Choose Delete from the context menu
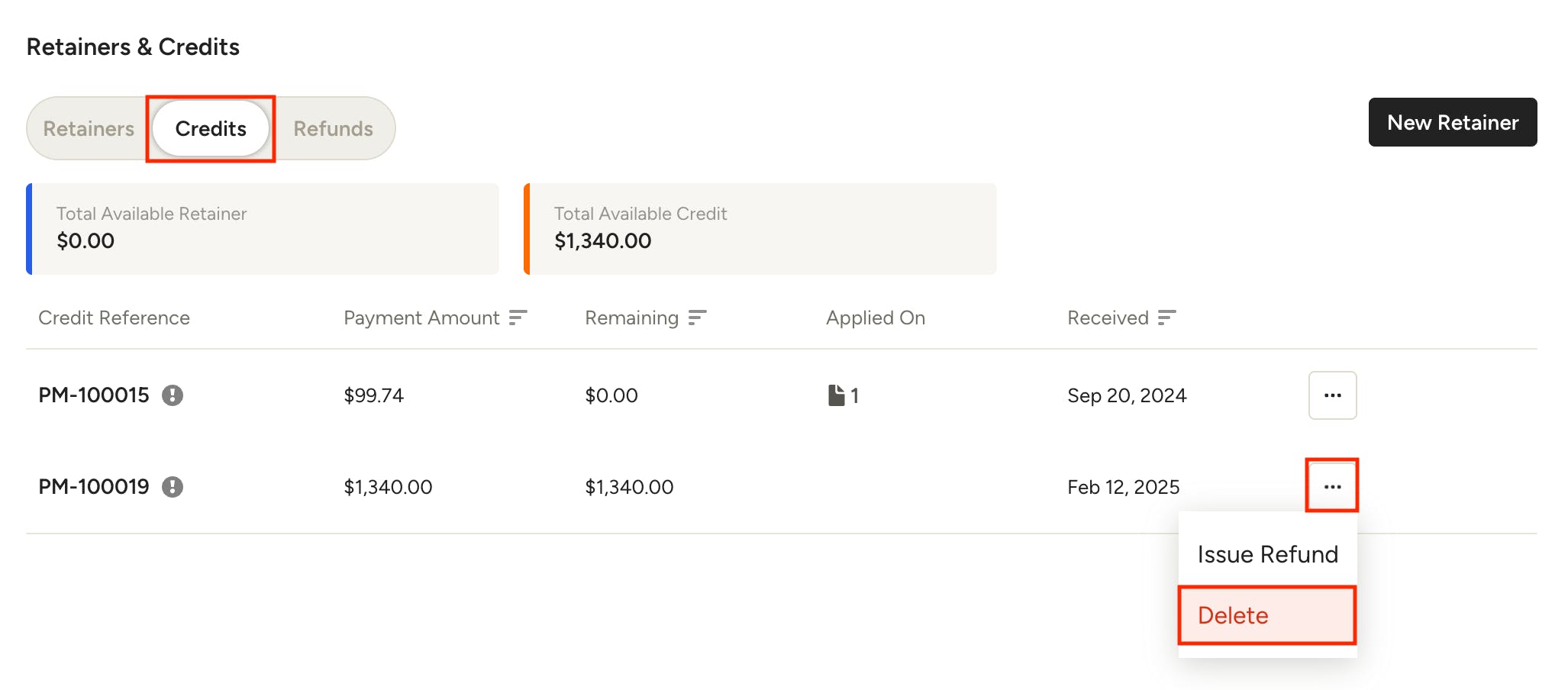Viewport: 1568px width, 690px height. coord(1267,615)
